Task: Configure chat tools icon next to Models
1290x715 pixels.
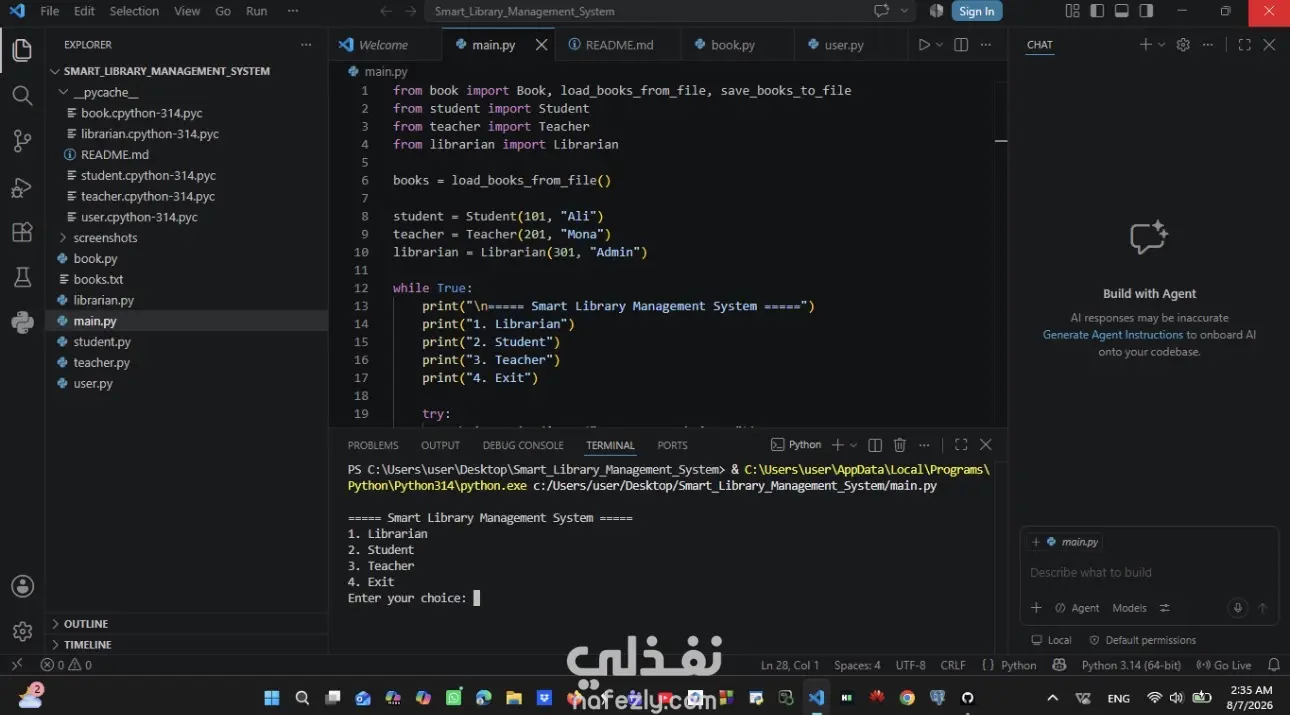Action: [1165, 608]
